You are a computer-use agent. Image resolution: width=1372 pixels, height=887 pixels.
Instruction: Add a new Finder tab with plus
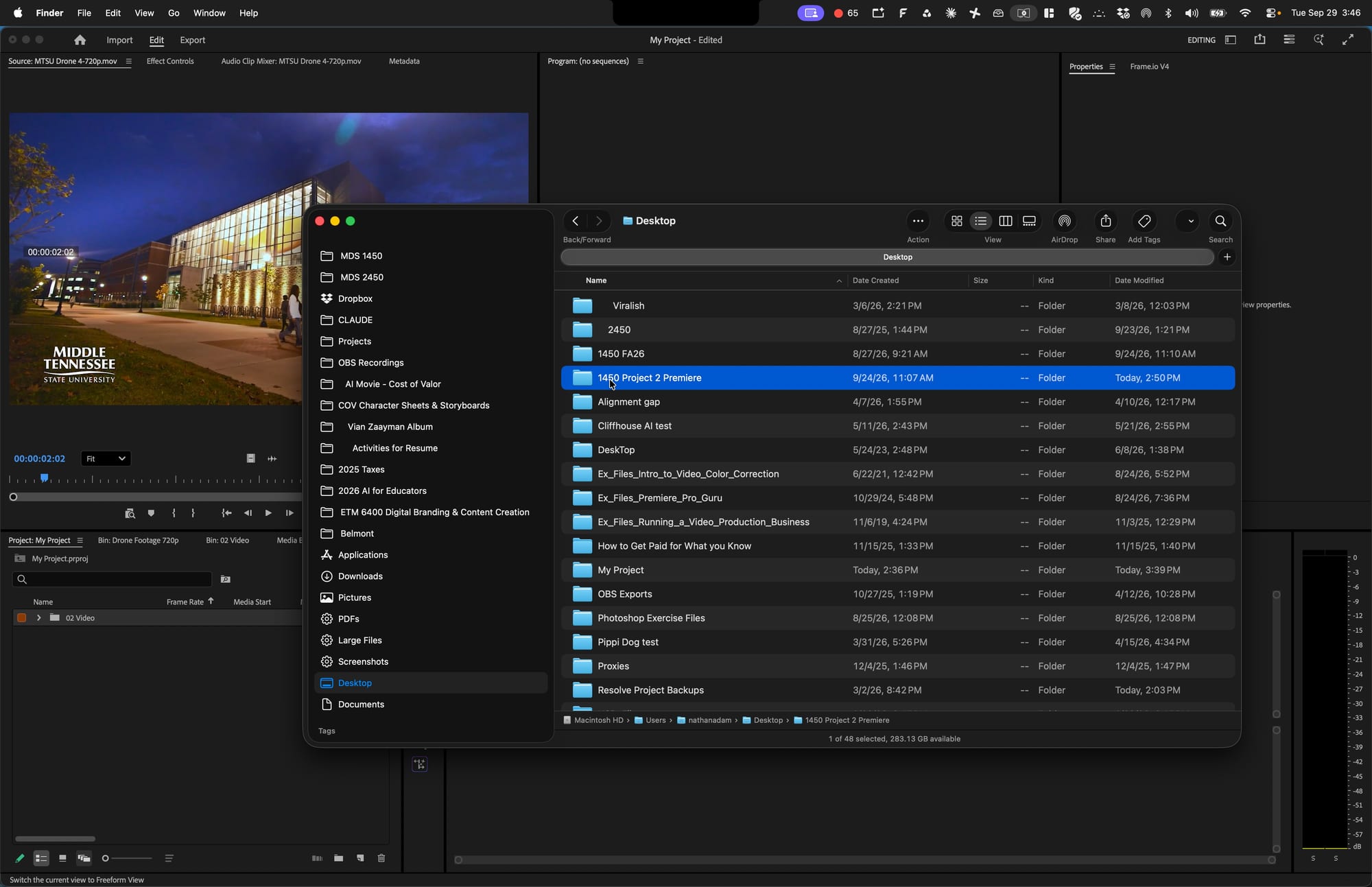[1227, 257]
